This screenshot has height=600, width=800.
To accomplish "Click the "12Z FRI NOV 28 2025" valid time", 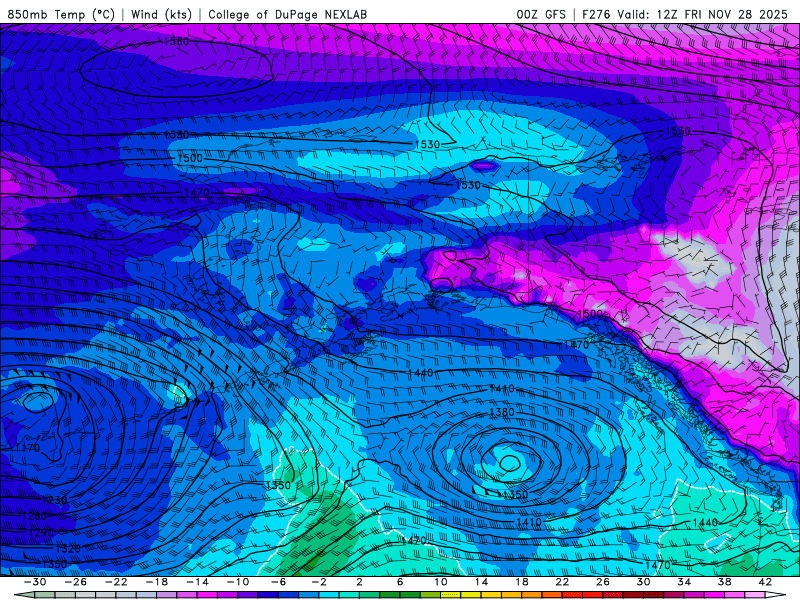I will [x=722, y=14].
